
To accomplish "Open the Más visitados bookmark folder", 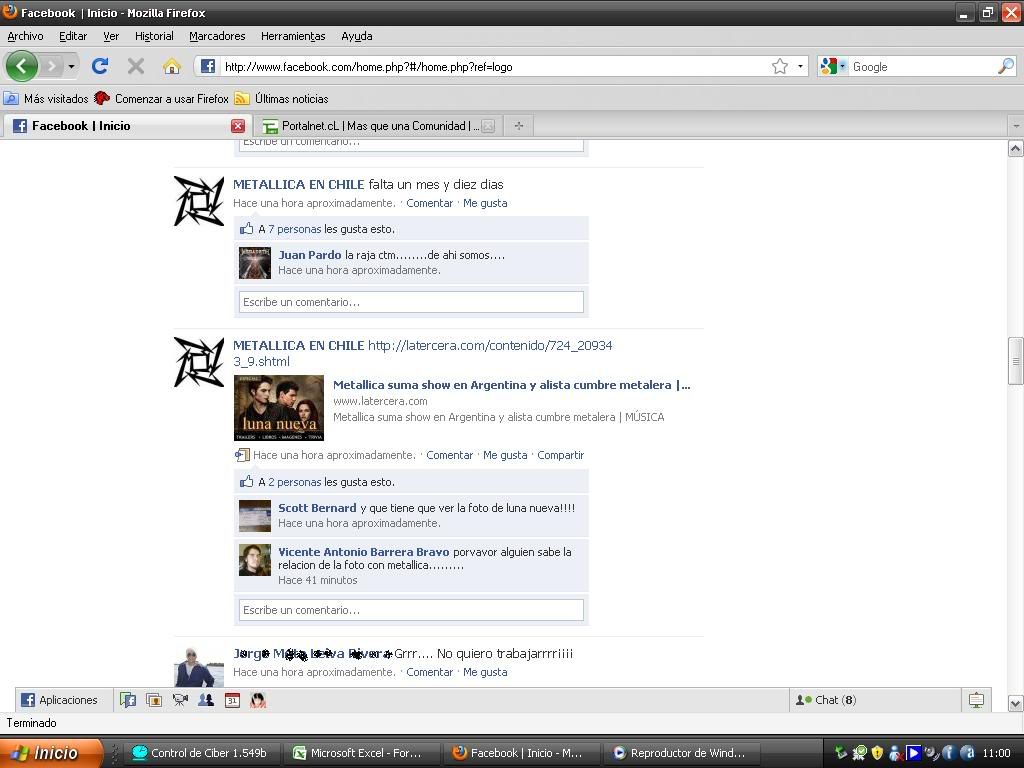I will pos(46,99).
